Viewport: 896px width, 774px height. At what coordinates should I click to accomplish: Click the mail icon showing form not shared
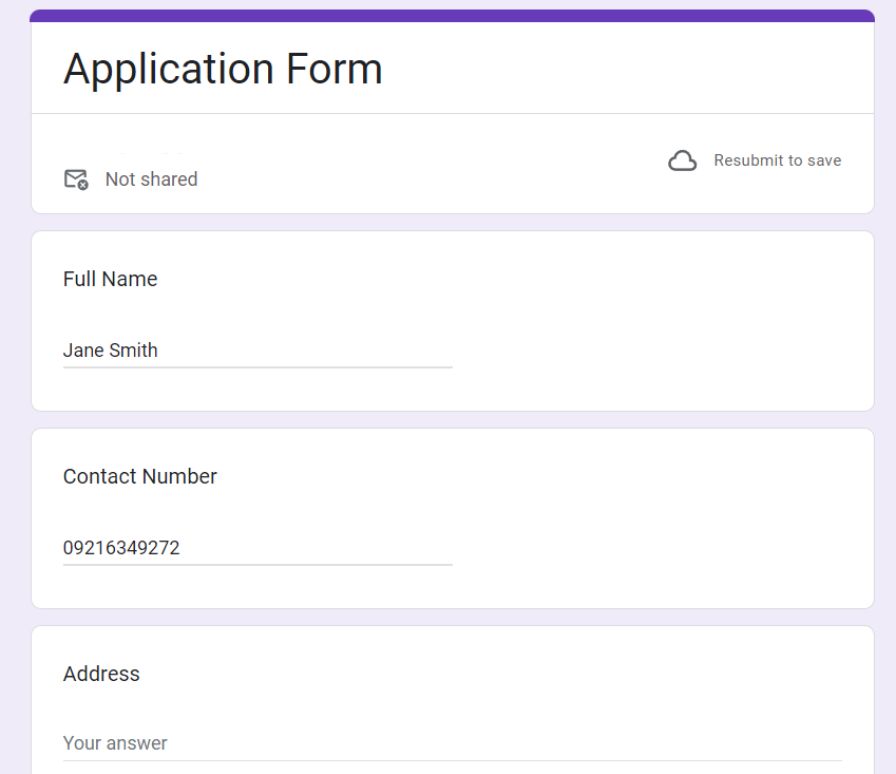point(76,178)
